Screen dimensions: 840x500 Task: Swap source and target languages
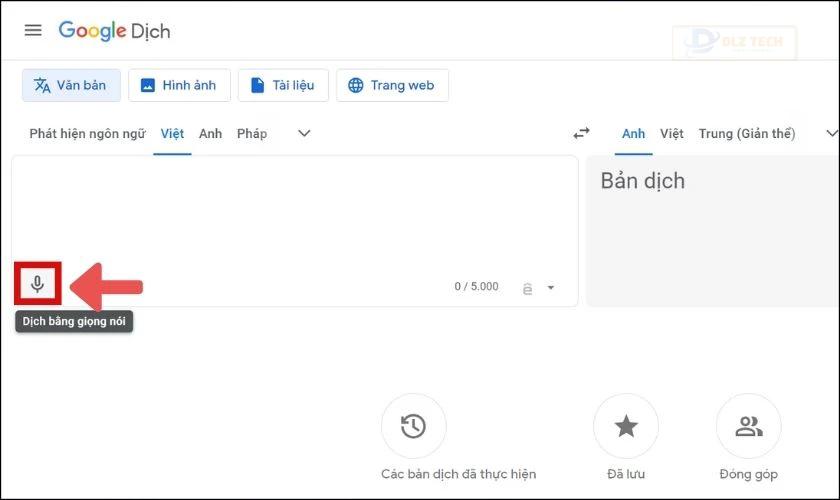tap(581, 133)
